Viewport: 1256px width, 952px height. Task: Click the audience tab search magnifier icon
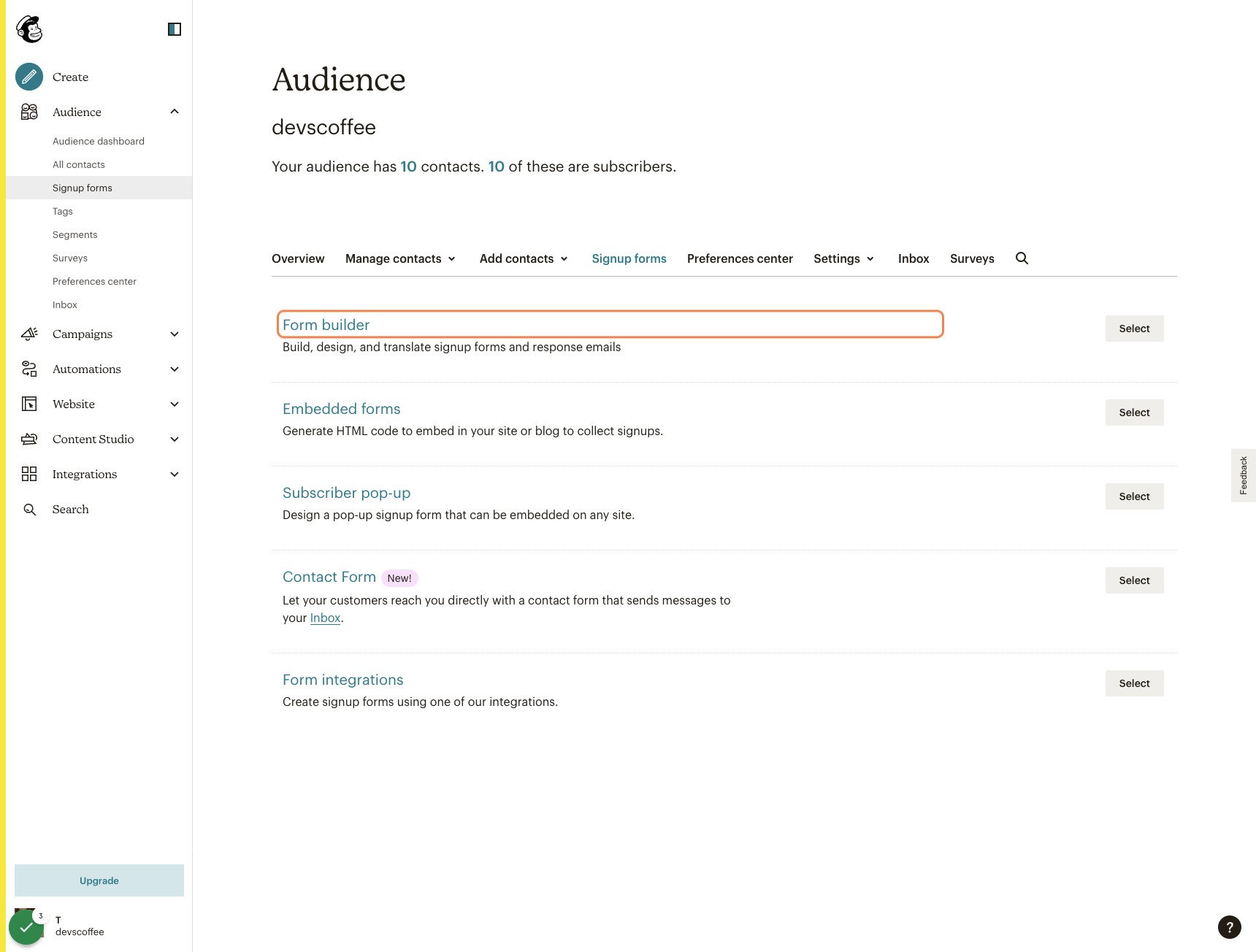pos(1022,258)
